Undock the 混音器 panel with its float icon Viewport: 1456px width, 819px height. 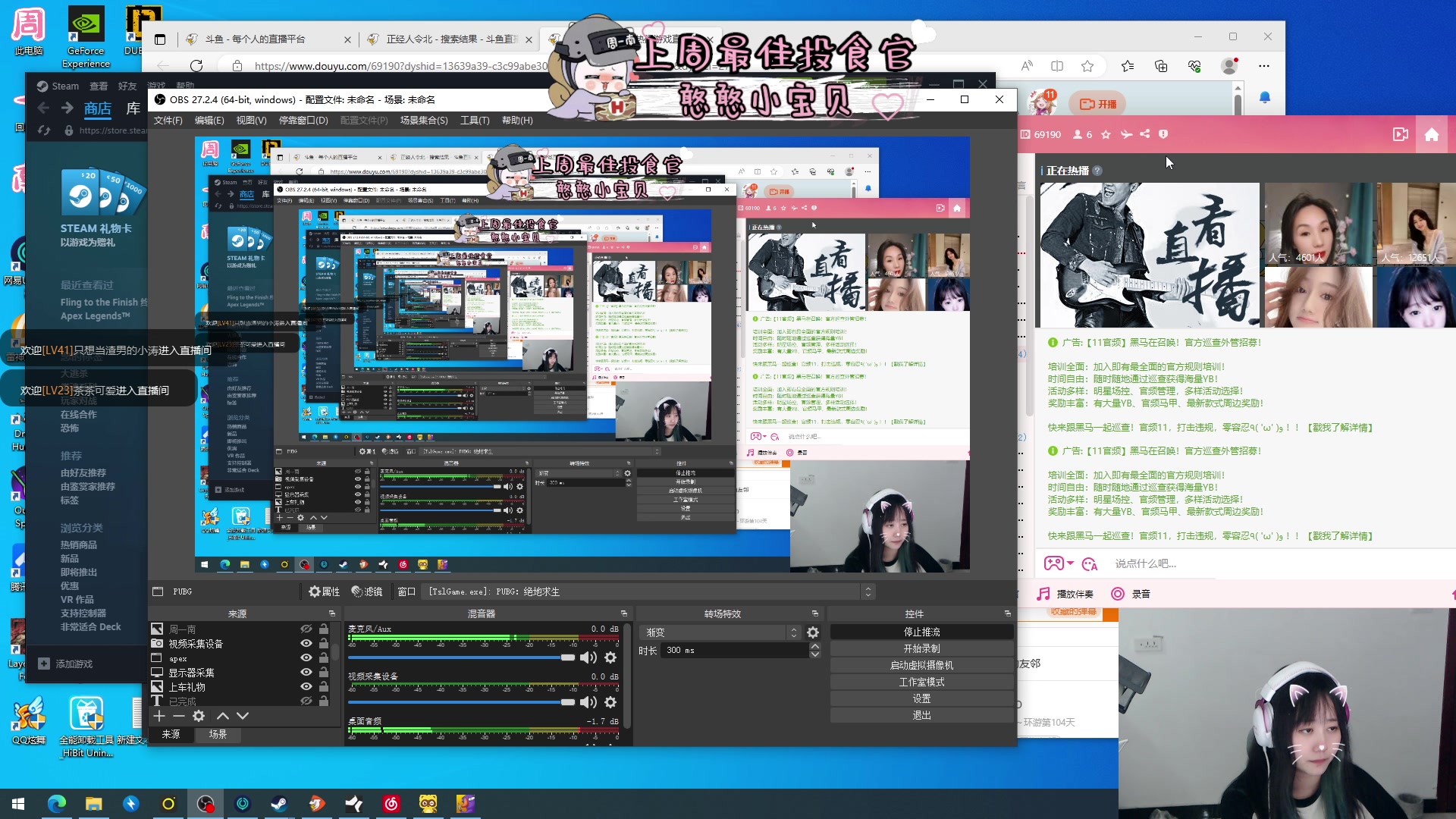point(623,613)
